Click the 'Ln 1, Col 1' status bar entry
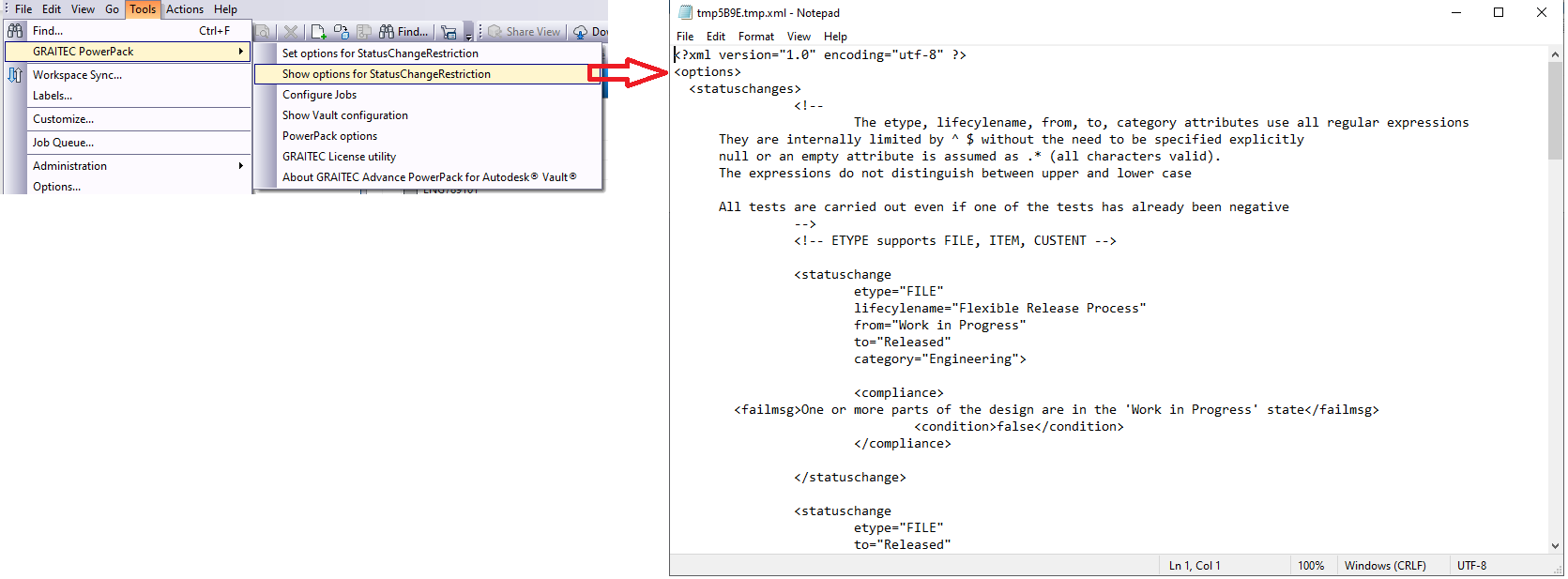The width and height of the screenshot is (1568, 579). [1195, 566]
